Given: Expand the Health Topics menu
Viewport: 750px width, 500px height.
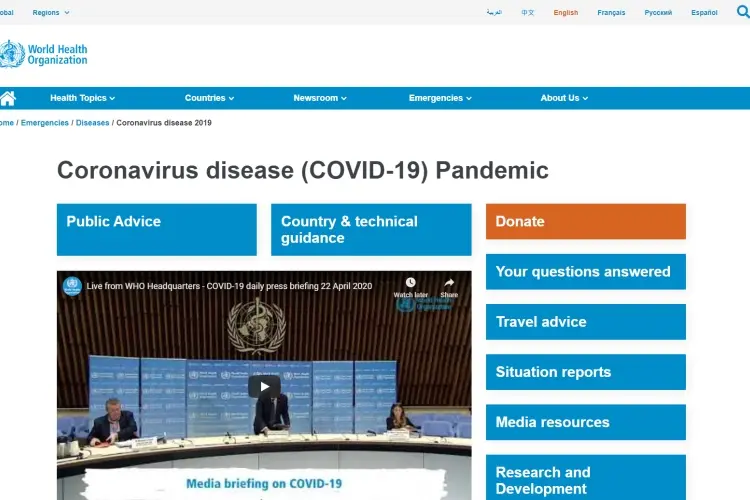Looking at the screenshot, I should click(x=82, y=98).
